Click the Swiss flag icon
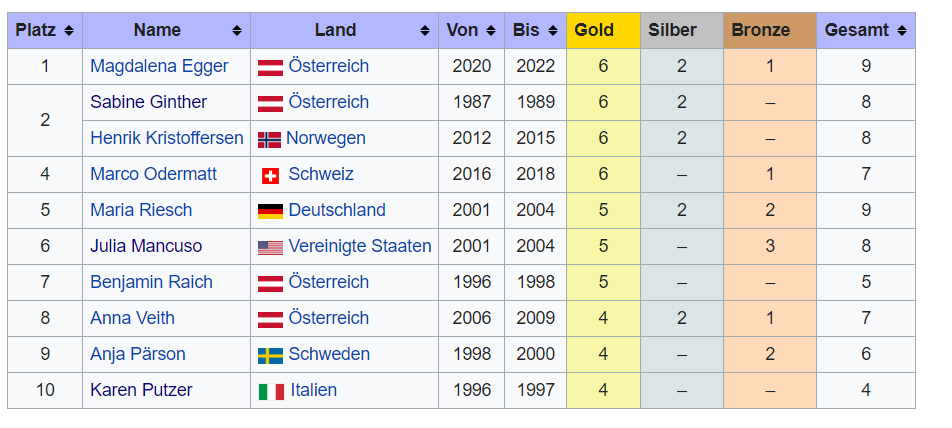 click(270, 175)
